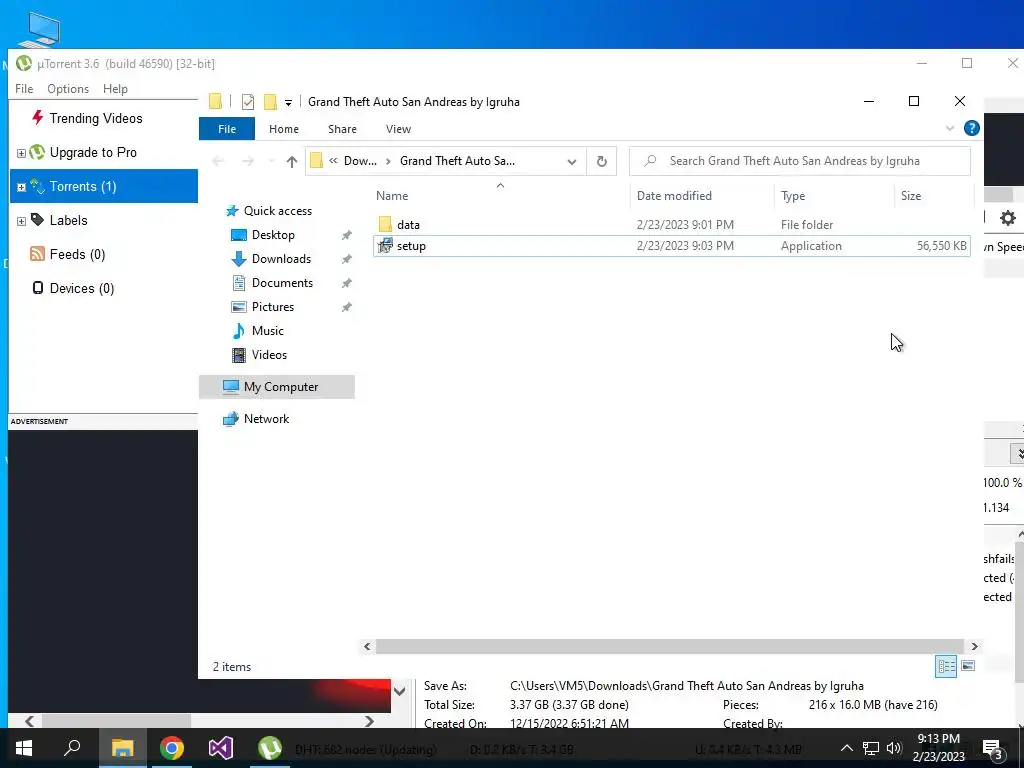Select Torrents (1) in sidebar

point(104,186)
